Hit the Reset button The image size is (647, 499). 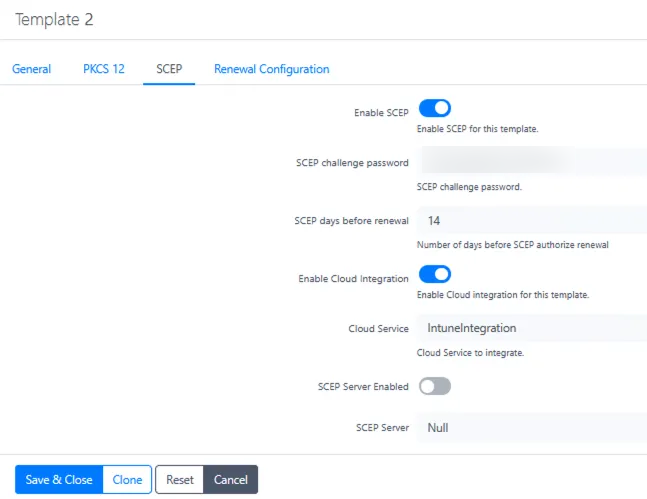click(x=180, y=480)
